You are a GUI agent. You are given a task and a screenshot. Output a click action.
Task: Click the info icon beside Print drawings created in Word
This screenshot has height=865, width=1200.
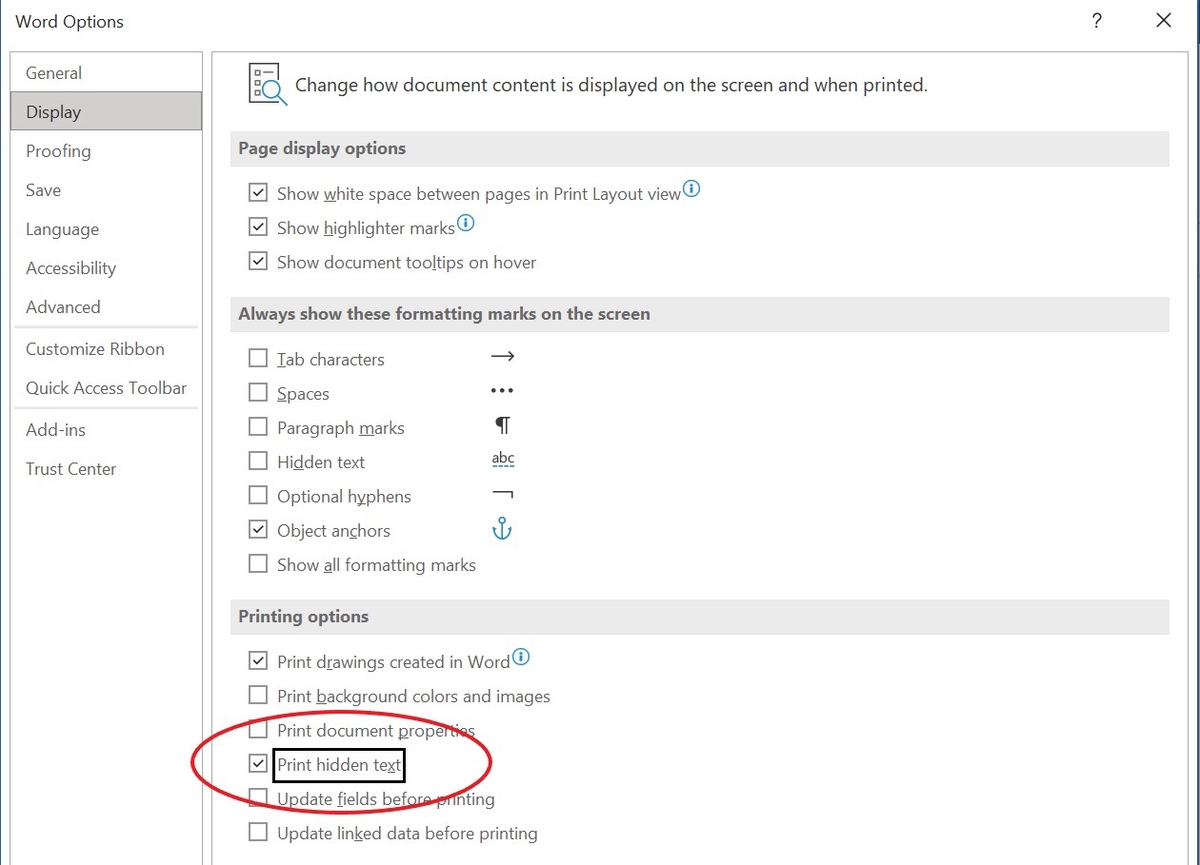(521, 655)
